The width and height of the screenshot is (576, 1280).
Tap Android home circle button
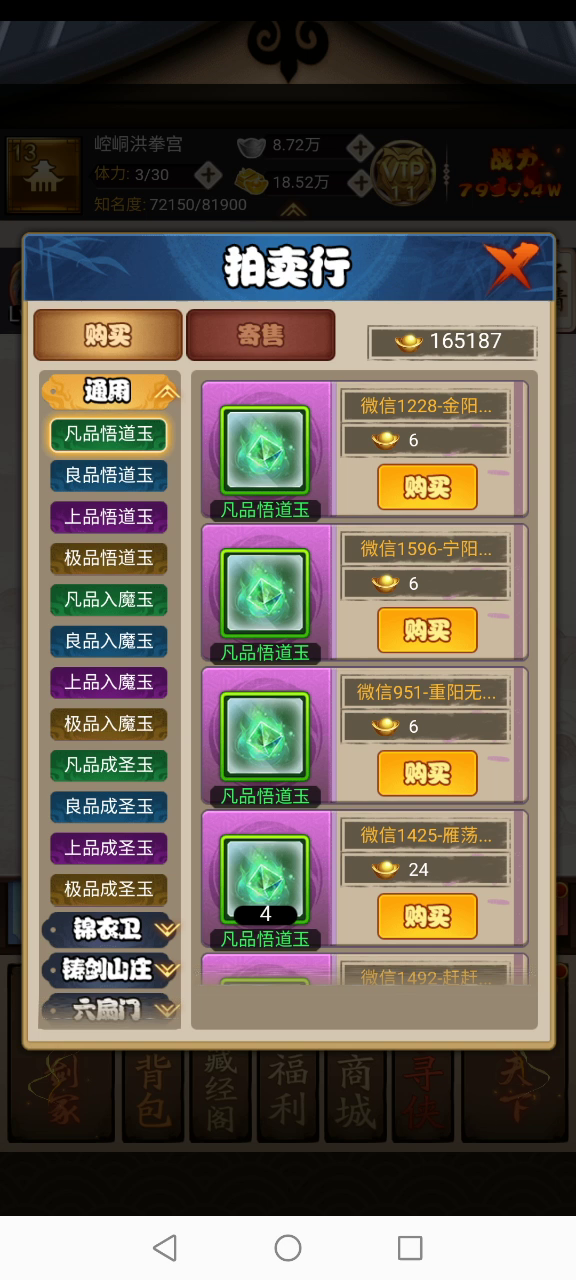(x=288, y=1247)
